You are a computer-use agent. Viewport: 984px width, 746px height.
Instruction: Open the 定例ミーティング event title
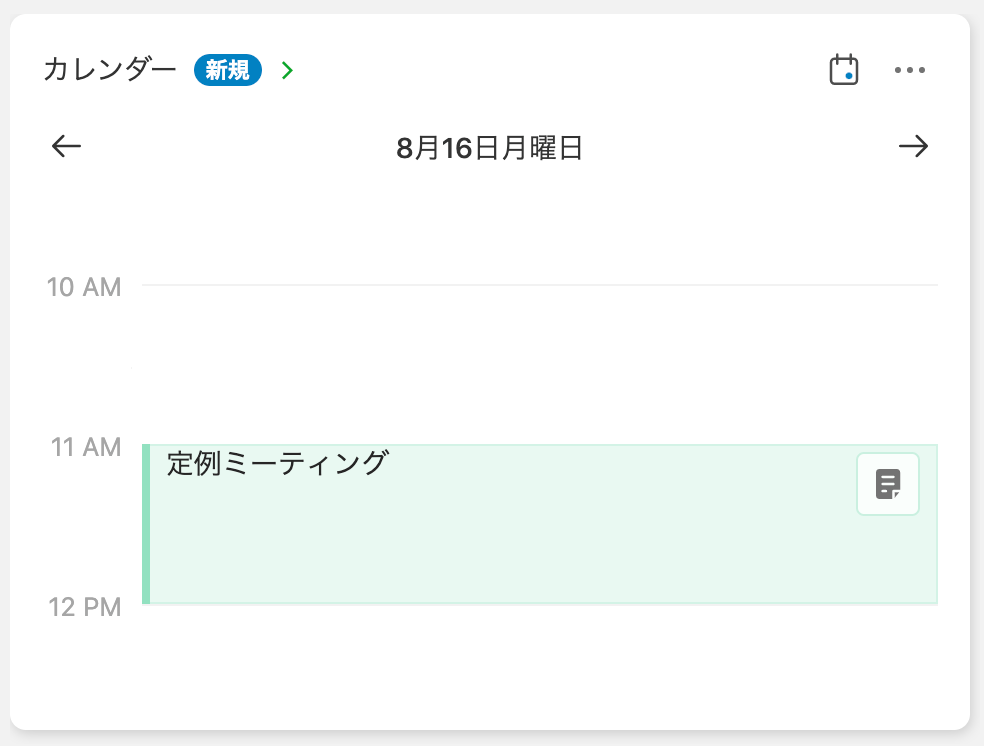coord(277,464)
